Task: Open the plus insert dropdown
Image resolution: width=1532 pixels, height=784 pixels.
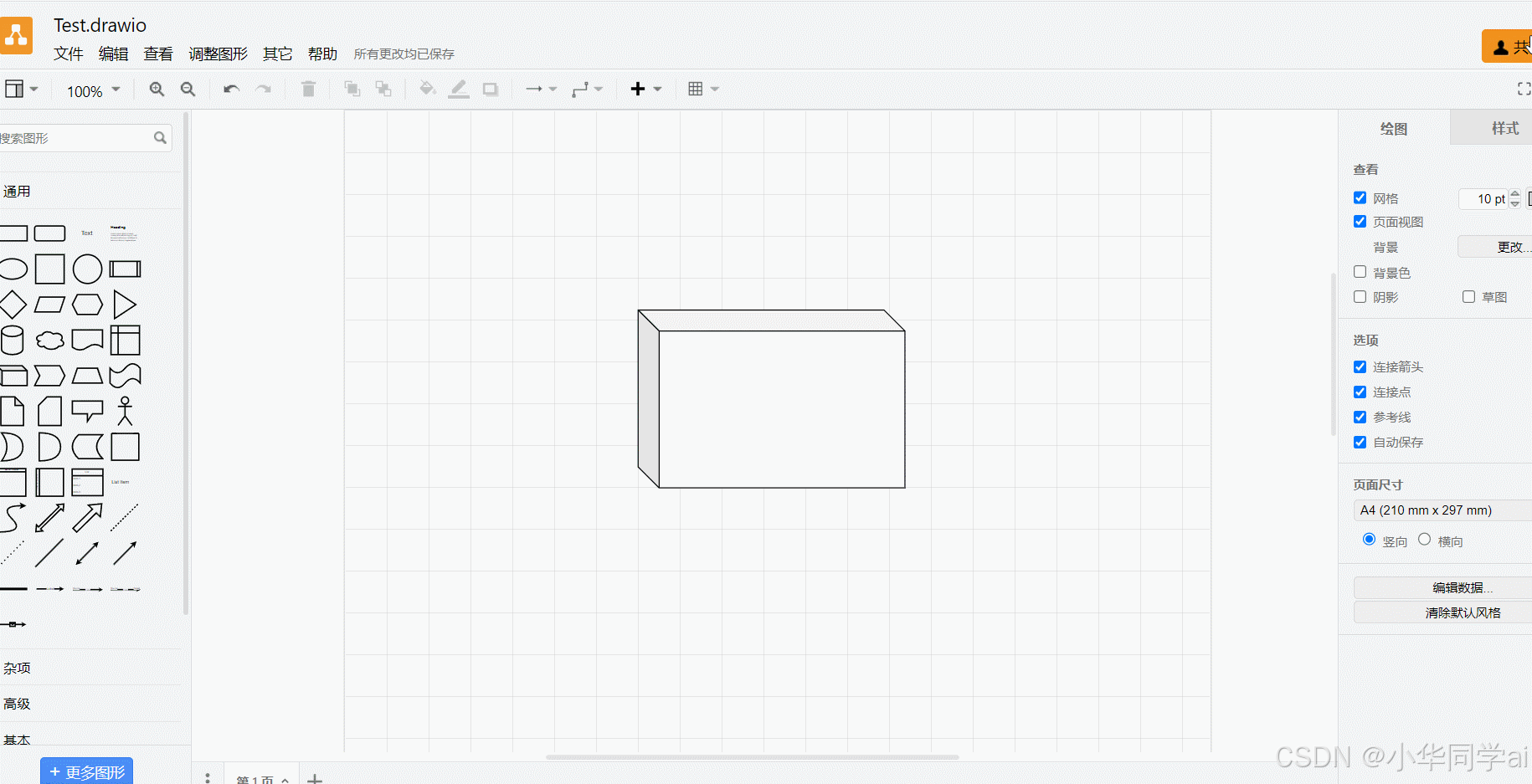Action: 645,89
